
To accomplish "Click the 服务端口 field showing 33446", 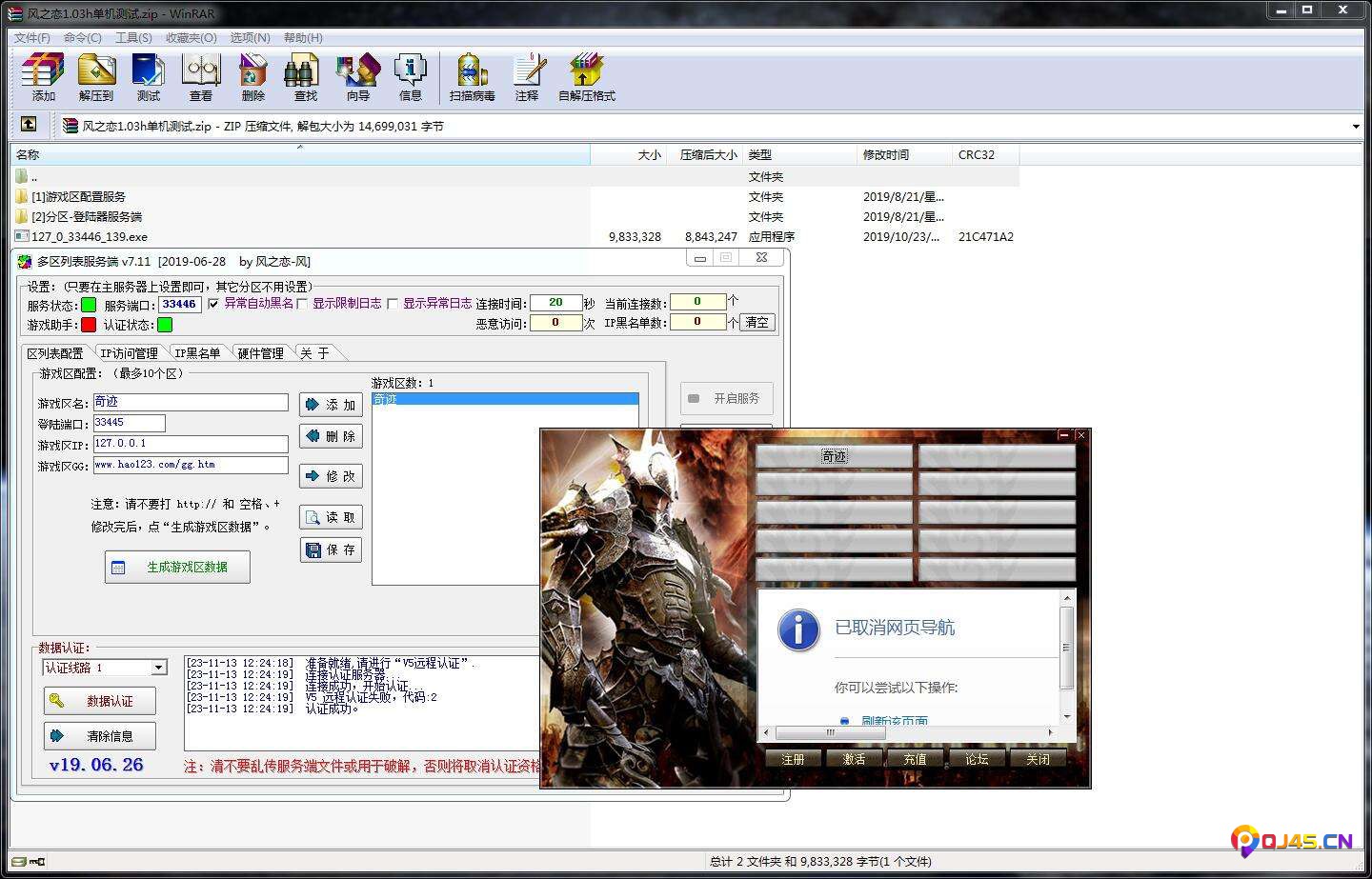I will (179, 304).
